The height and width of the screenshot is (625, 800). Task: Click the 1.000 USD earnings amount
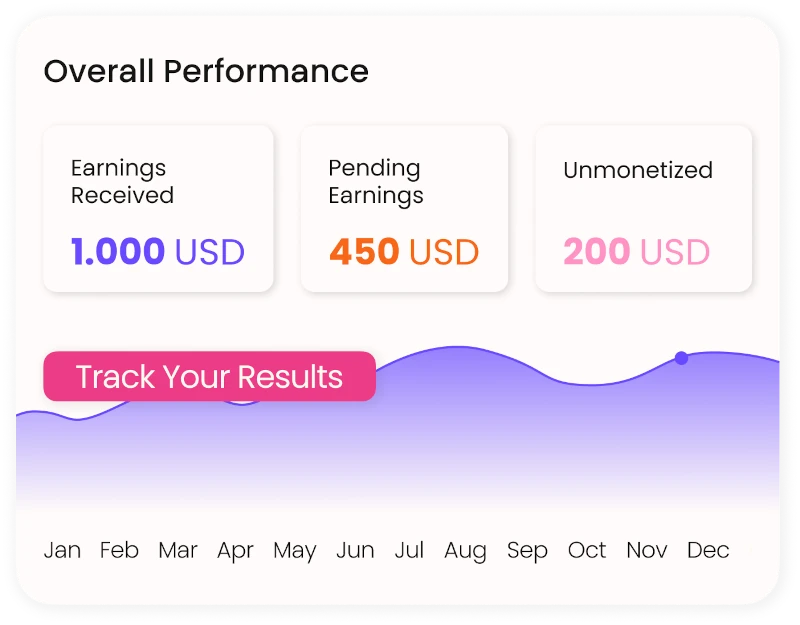pos(158,252)
